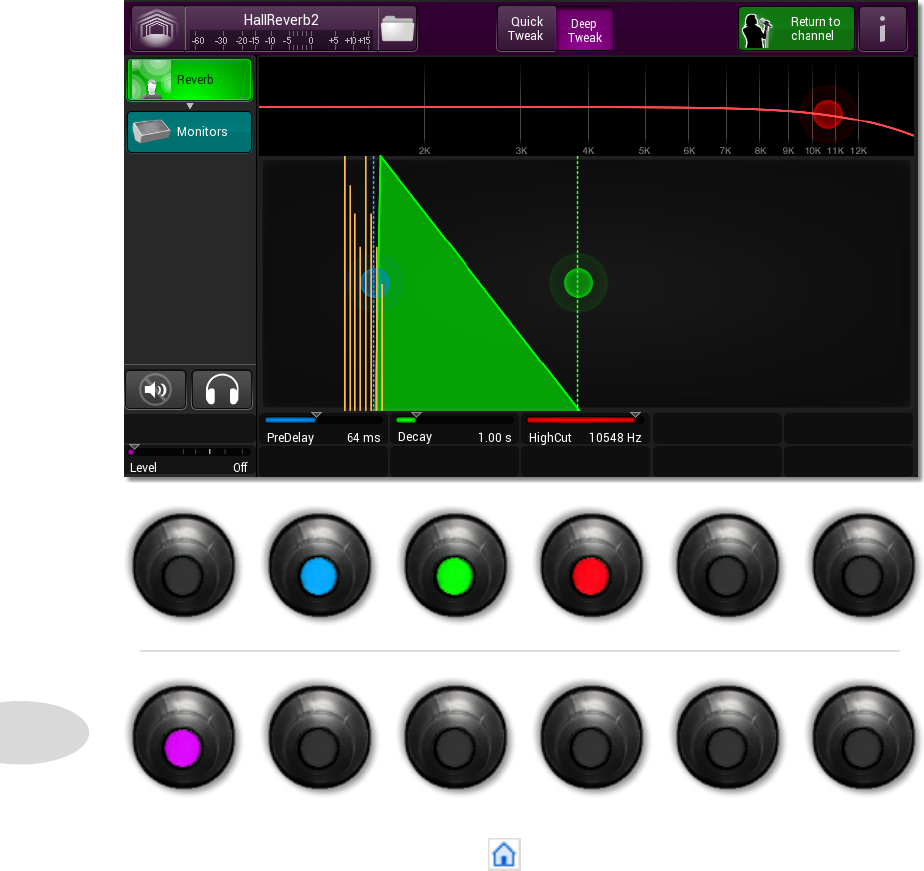Image resolution: width=924 pixels, height=871 pixels.
Task: Open the info button
Action: pos(882,28)
